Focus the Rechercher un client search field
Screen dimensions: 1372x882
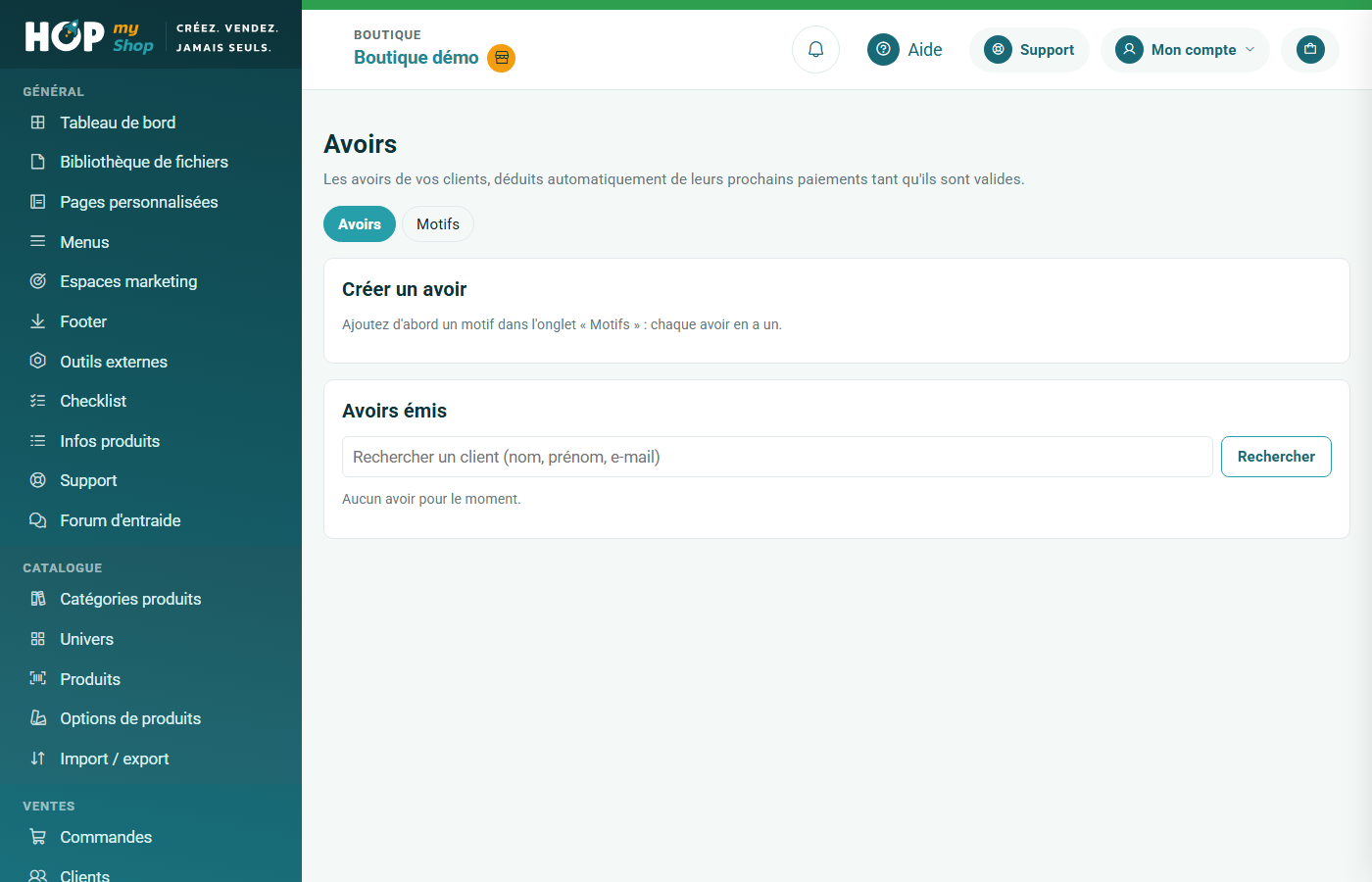point(777,457)
